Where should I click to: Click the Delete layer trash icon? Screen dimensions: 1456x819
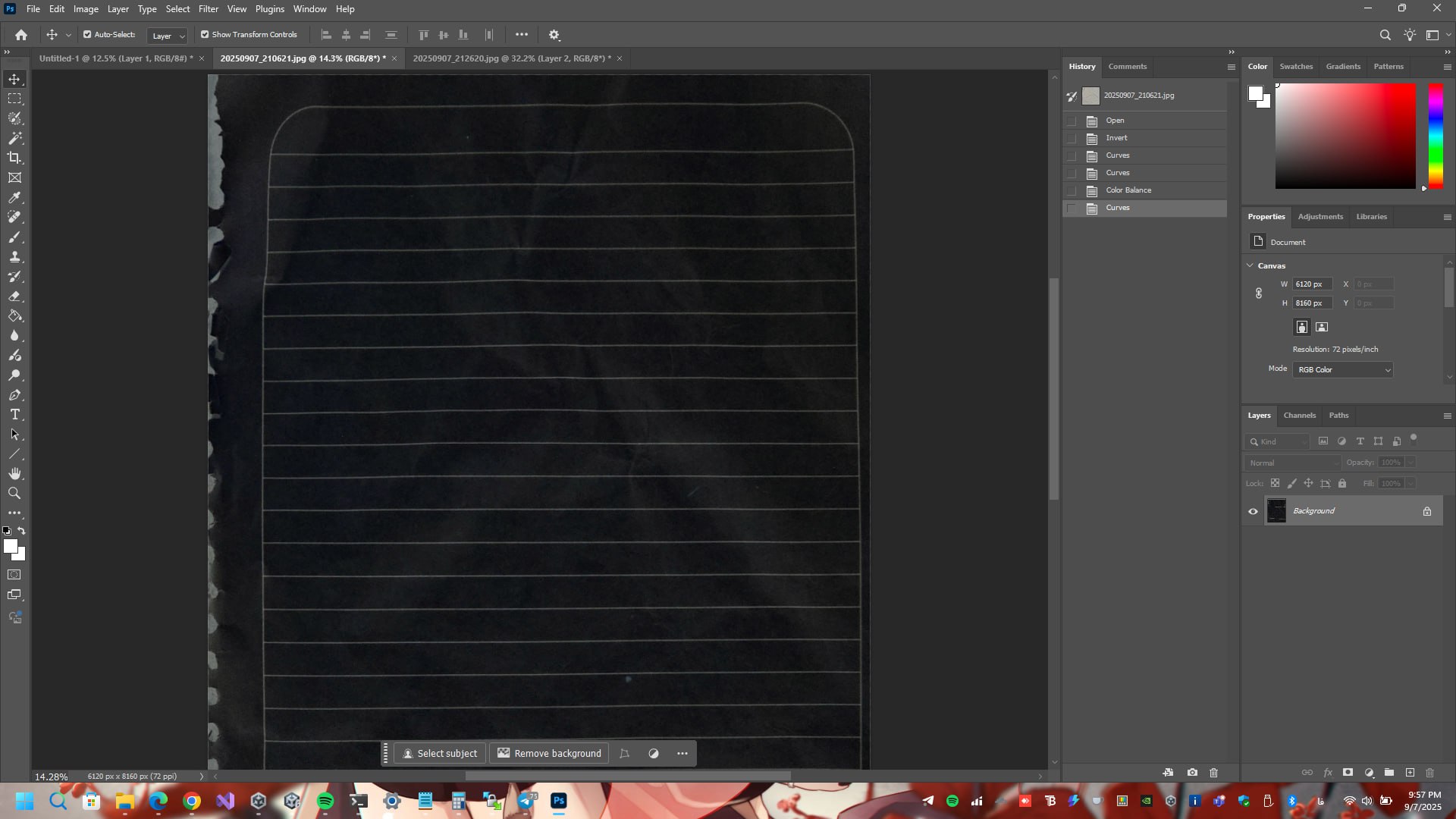click(x=1429, y=773)
